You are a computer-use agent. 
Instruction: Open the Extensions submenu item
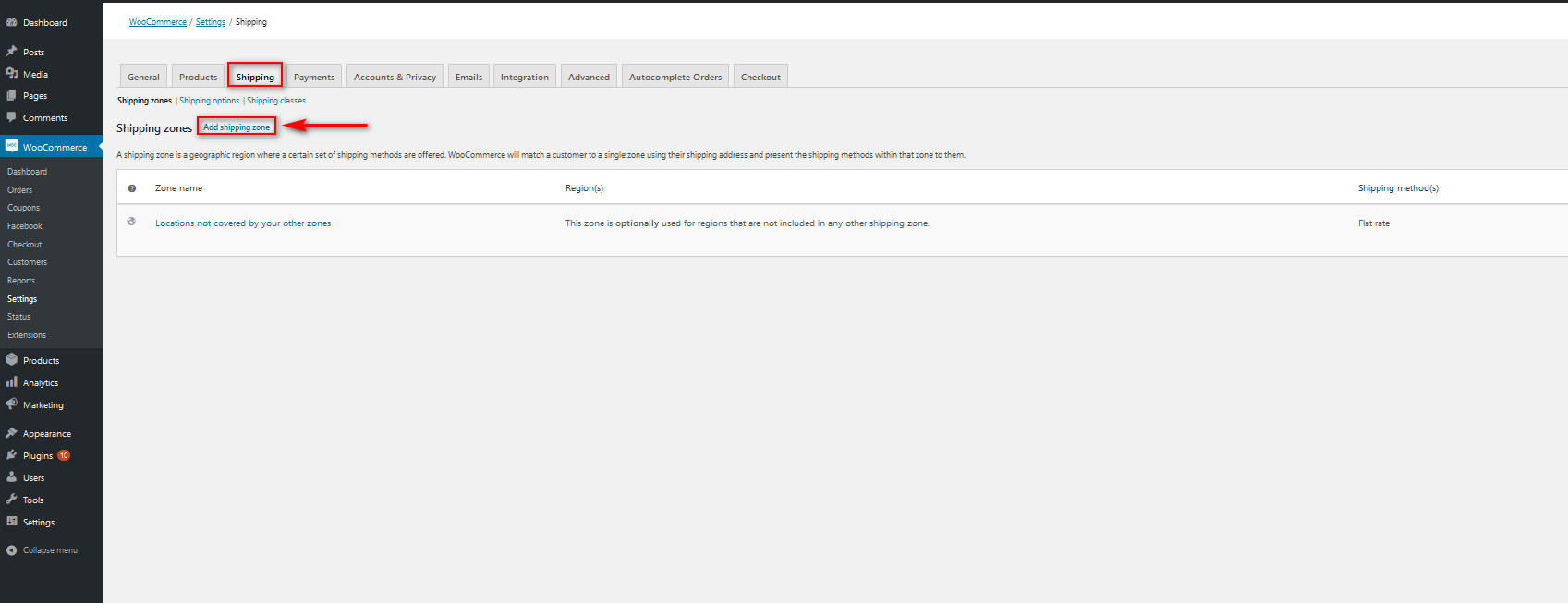[x=27, y=335]
